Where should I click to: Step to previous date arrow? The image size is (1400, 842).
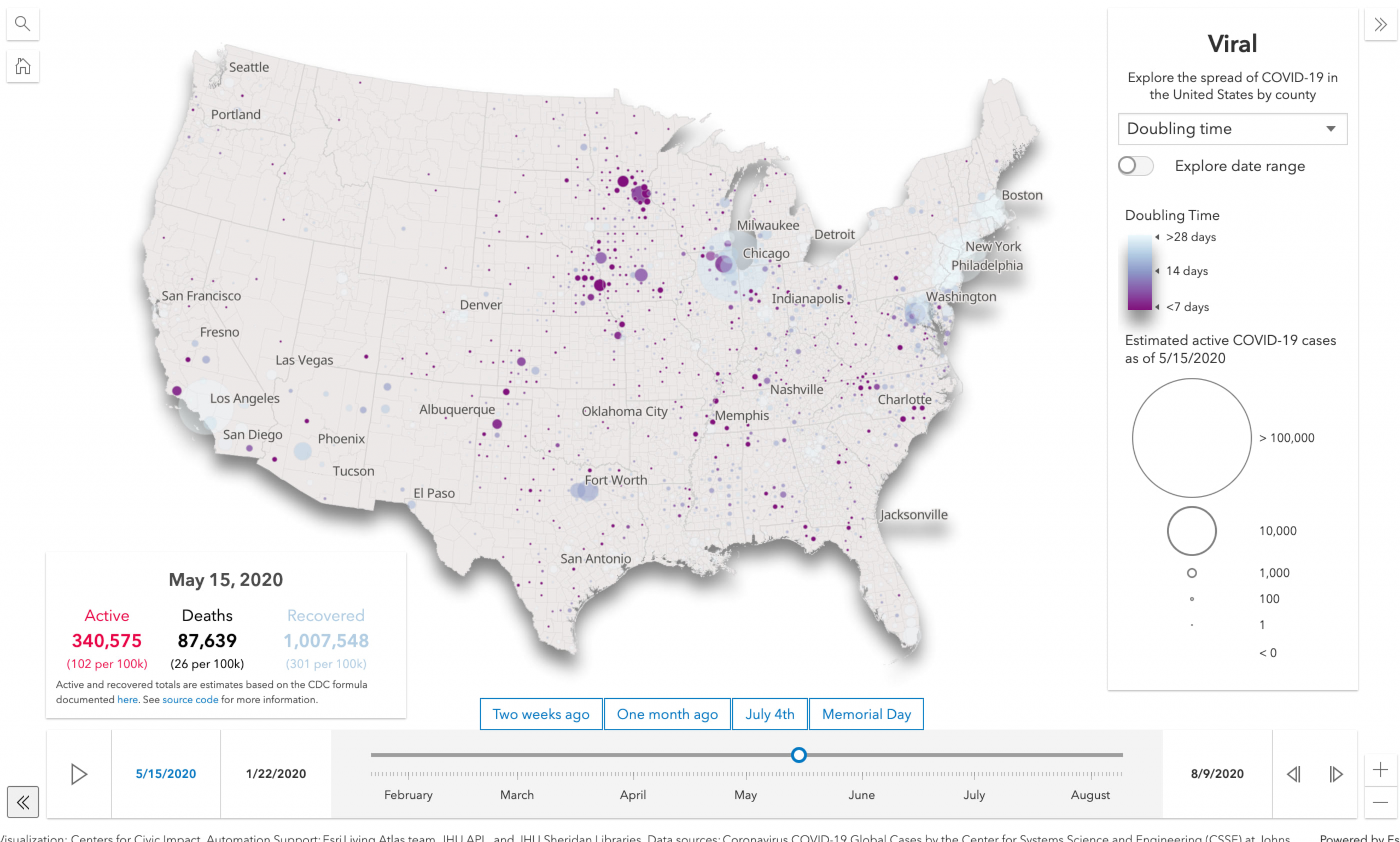pyautogui.click(x=1293, y=774)
